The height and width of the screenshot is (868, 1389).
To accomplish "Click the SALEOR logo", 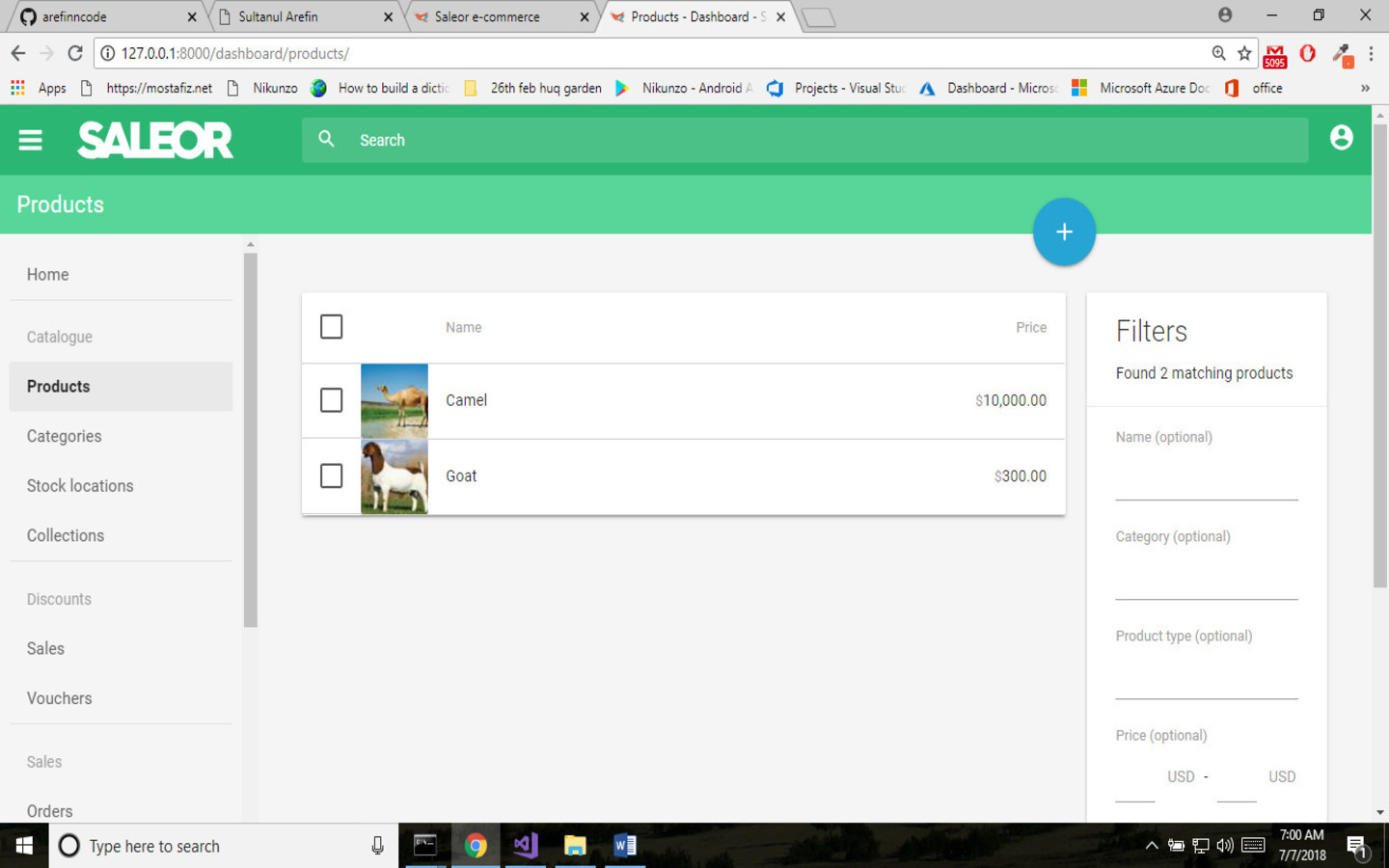I will pos(155,141).
